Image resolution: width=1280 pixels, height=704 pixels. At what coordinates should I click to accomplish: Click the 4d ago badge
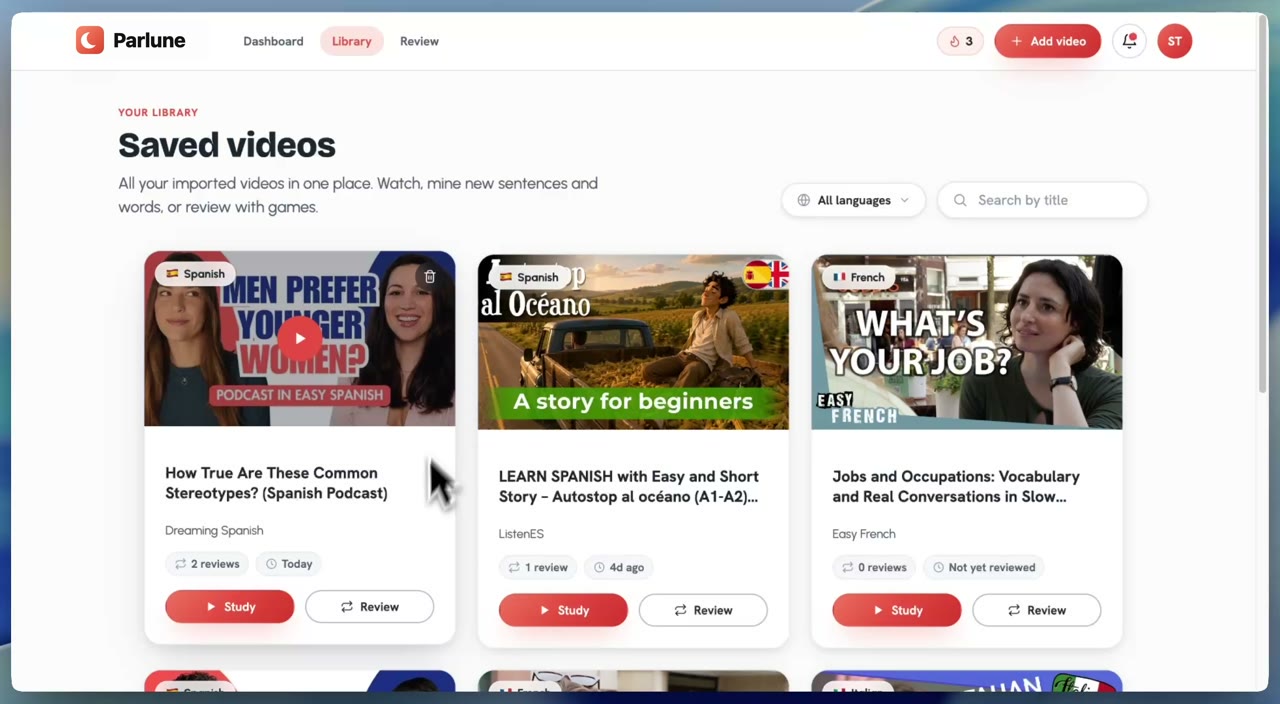point(619,567)
